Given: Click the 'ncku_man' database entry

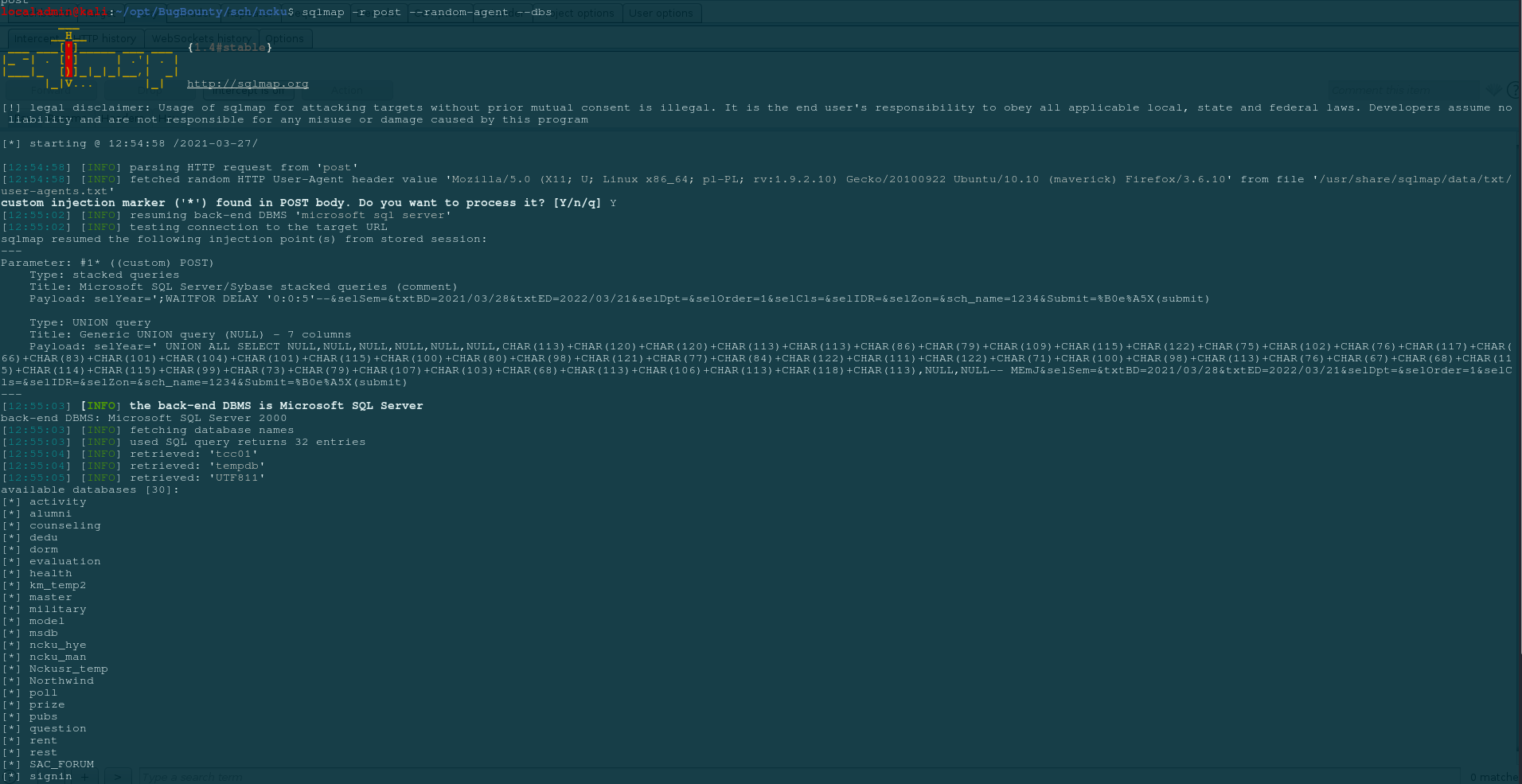Looking at the screenshot, I should tap(58, 657).
